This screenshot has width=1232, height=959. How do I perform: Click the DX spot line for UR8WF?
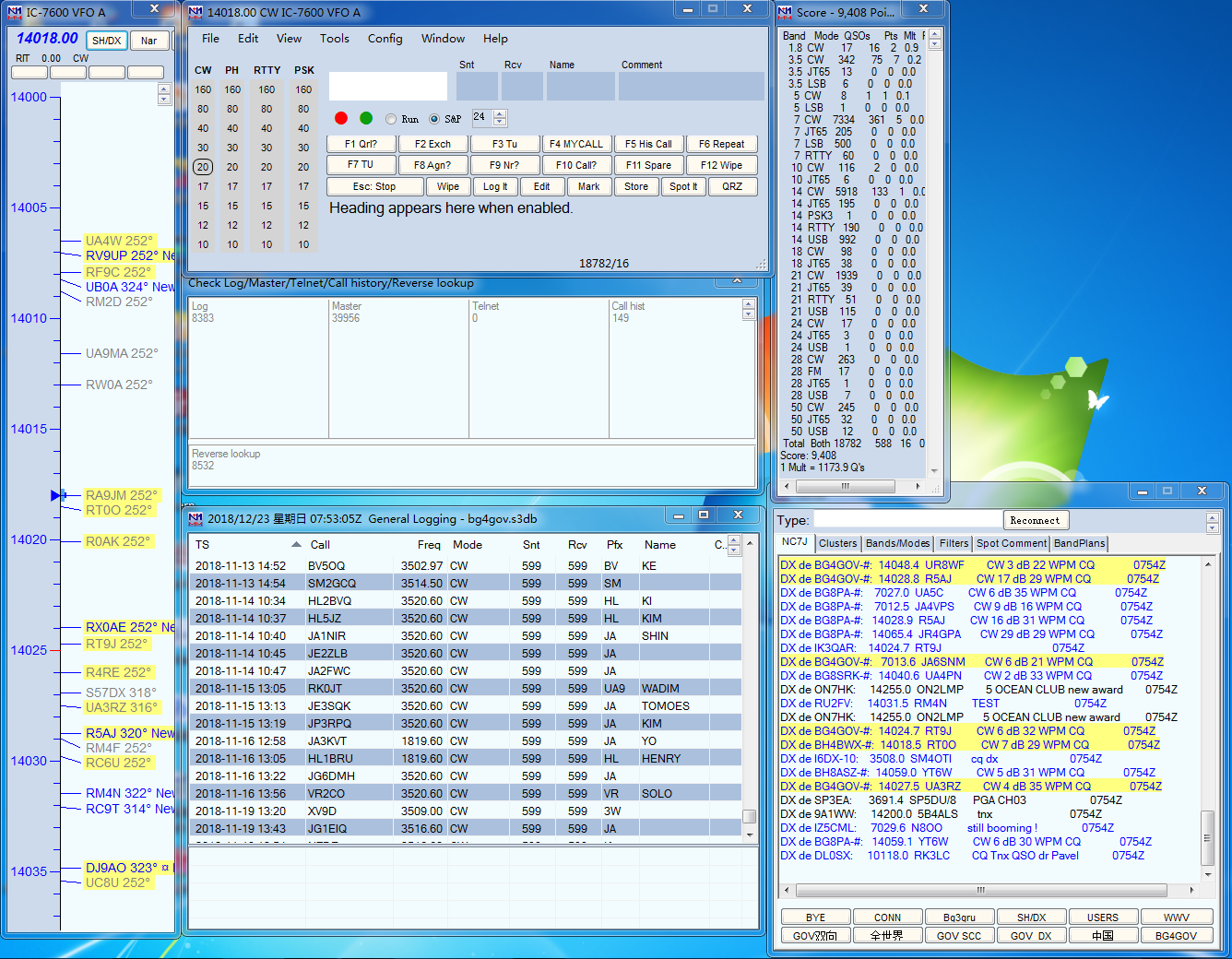(973, 565)
